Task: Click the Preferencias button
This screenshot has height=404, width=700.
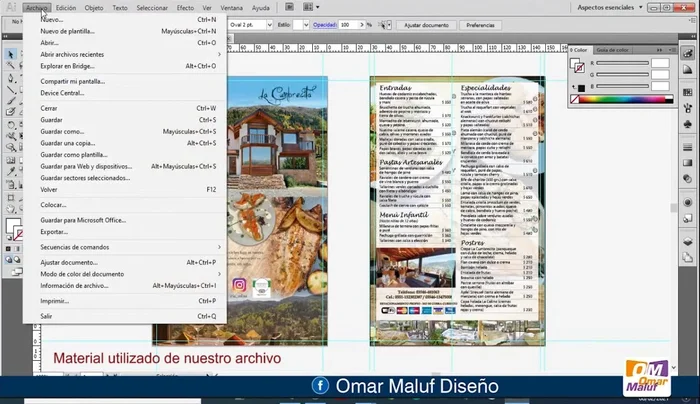Action: (481, 23)
